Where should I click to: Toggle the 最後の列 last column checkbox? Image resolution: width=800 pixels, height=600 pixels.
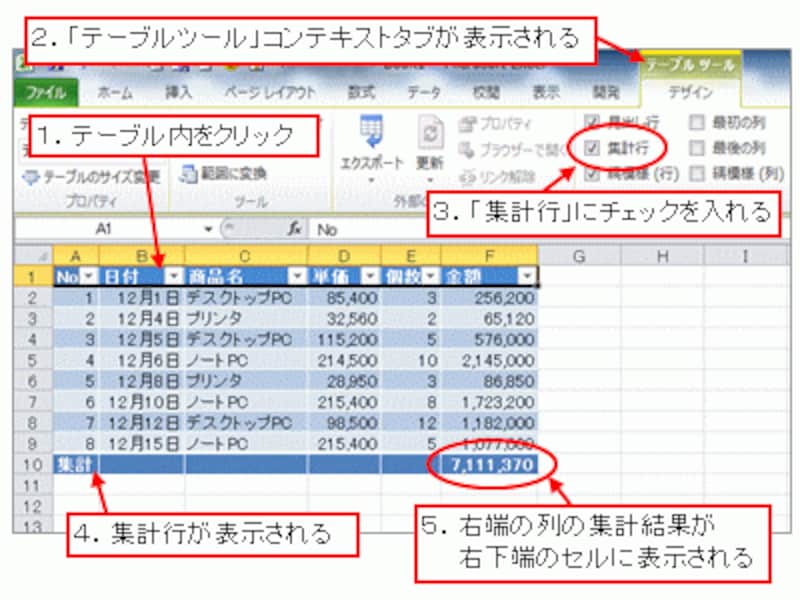point(696,148)
